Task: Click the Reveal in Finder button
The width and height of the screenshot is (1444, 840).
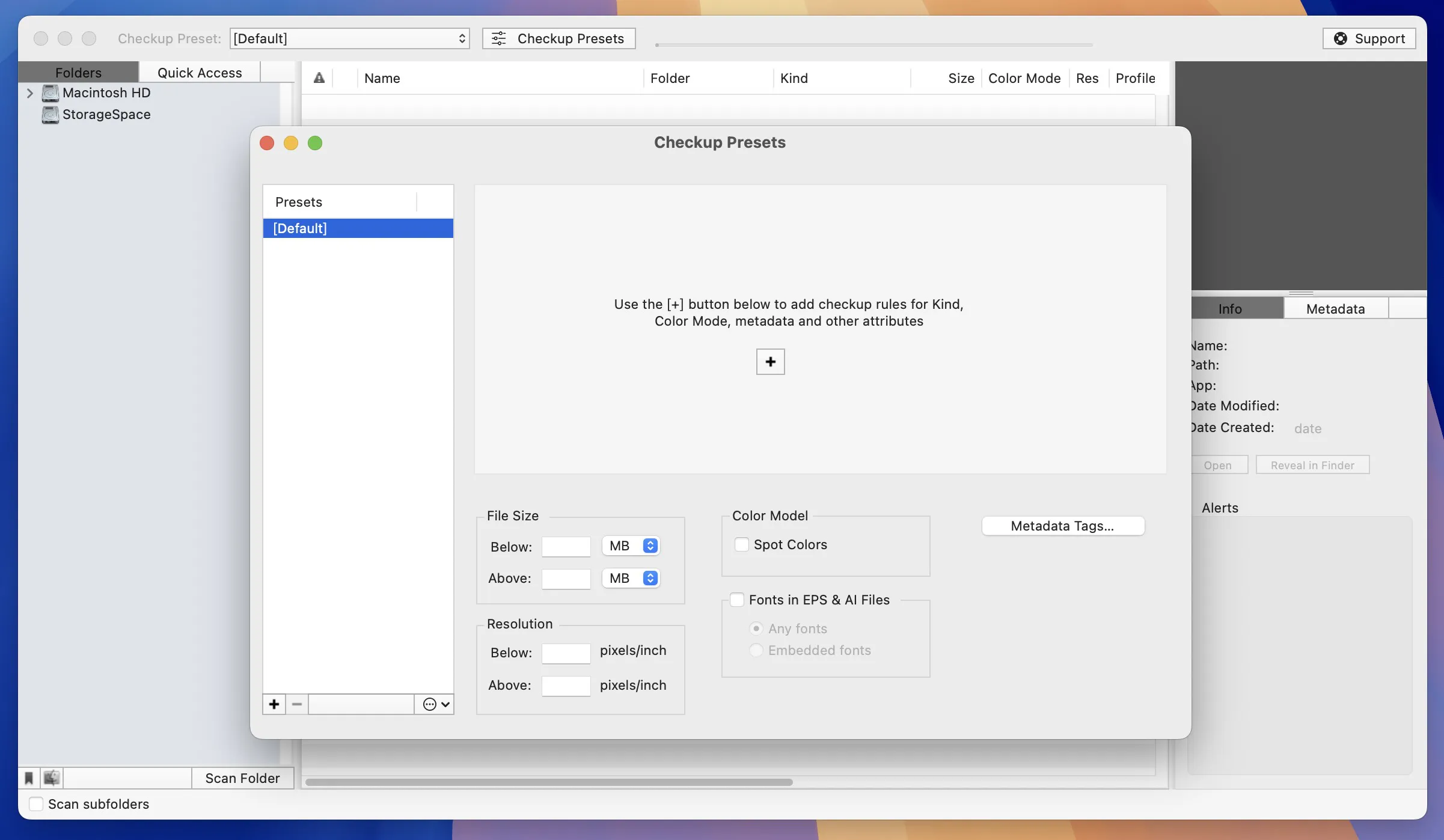Action: click(1312, 465)
